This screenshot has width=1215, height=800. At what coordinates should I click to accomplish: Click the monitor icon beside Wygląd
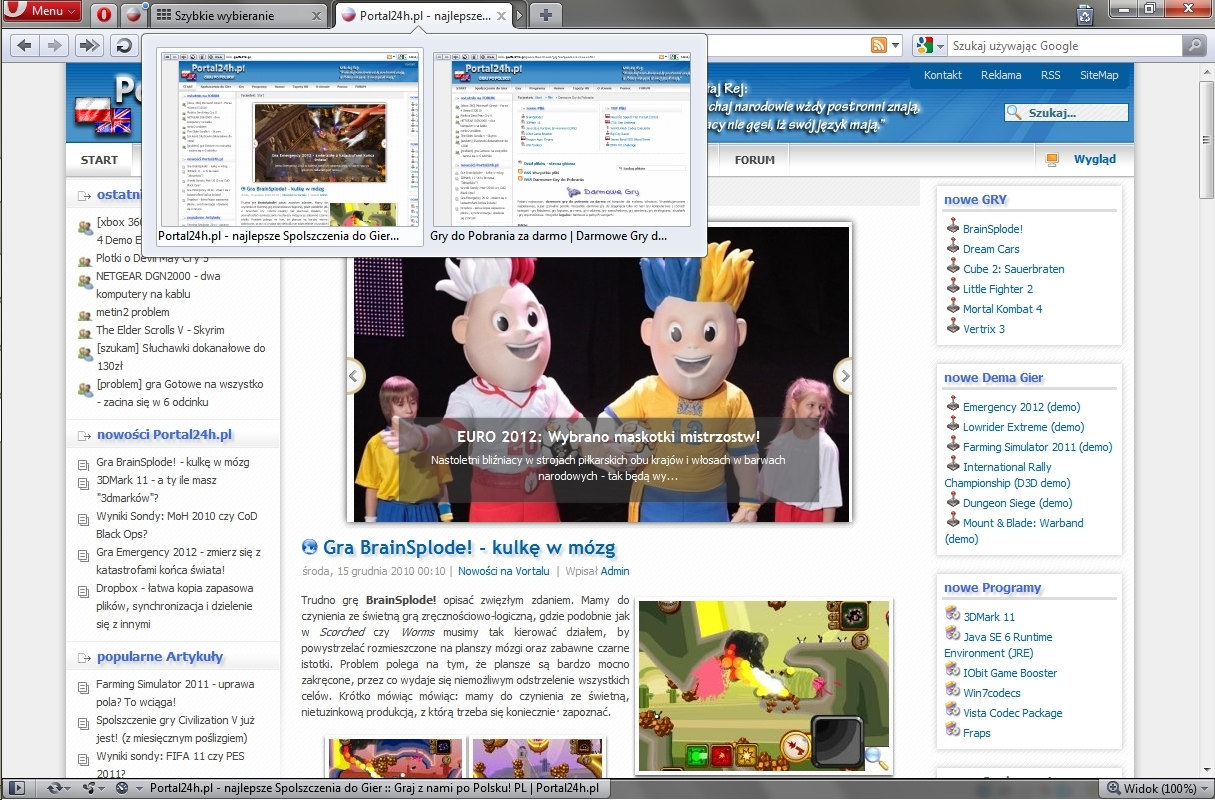(x=1052, y=159)
